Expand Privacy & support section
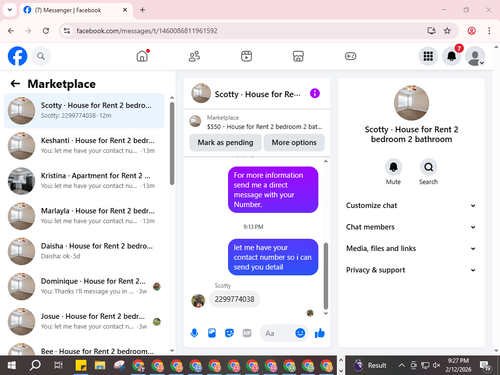The image size is (500, 375). tap(411, 270)
